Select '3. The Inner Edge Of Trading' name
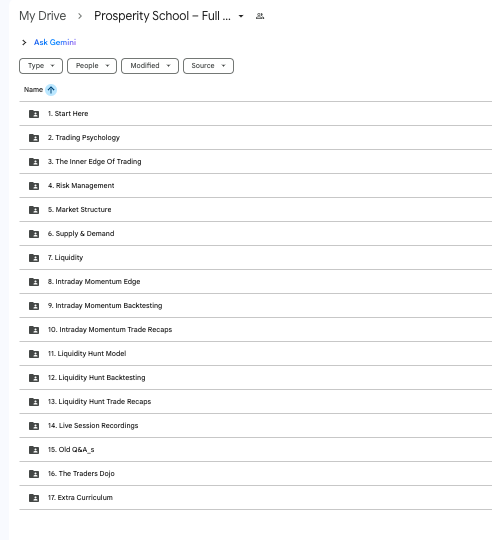The width and height of the screenshot is (492, 540). [94, 162]
